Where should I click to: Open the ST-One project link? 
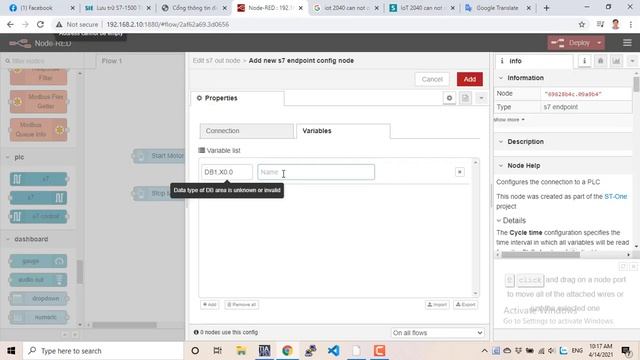(x=616, y=196)
